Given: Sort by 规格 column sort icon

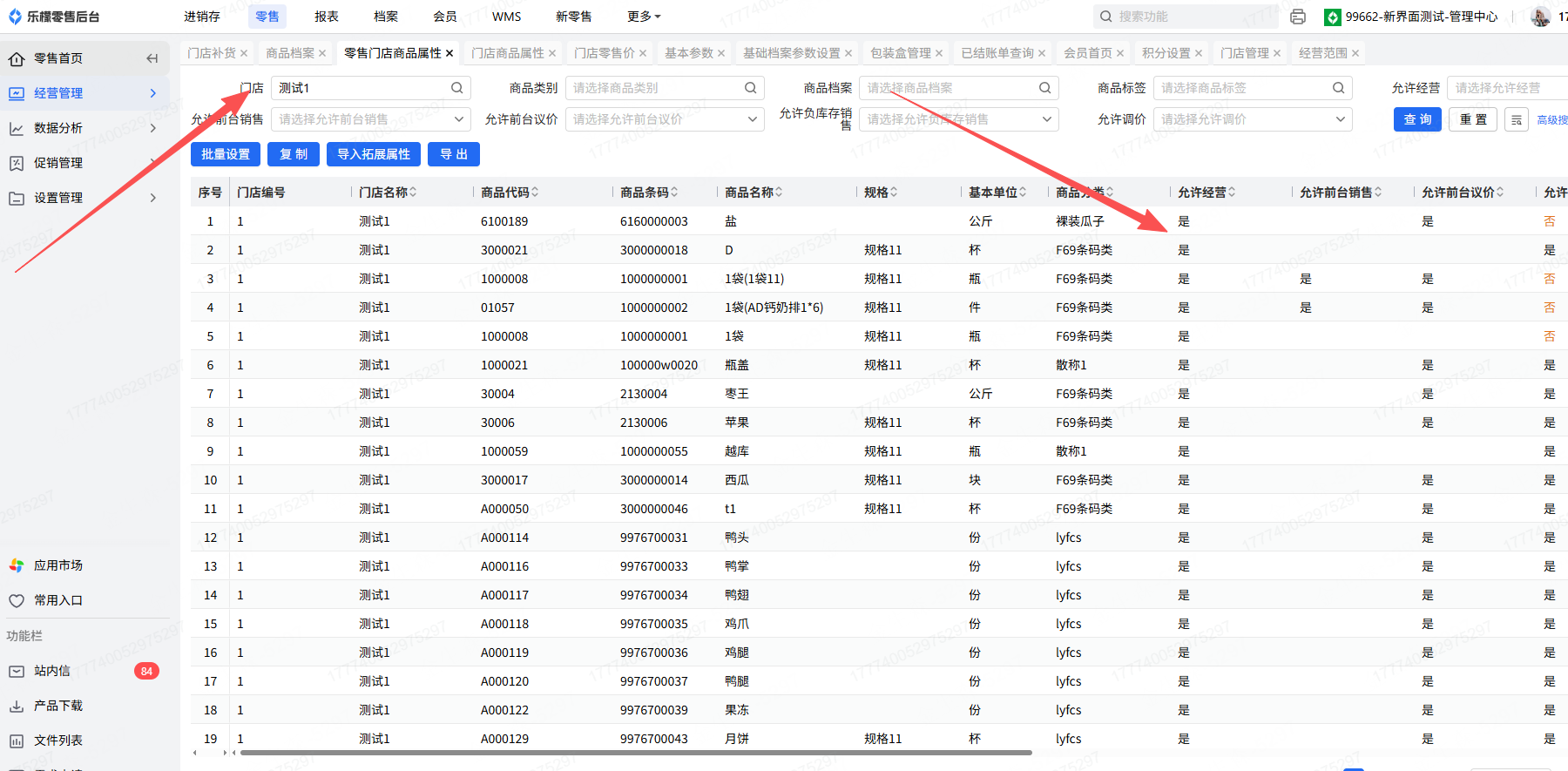Looking at the screenshot, I should (x=894, y=193).
